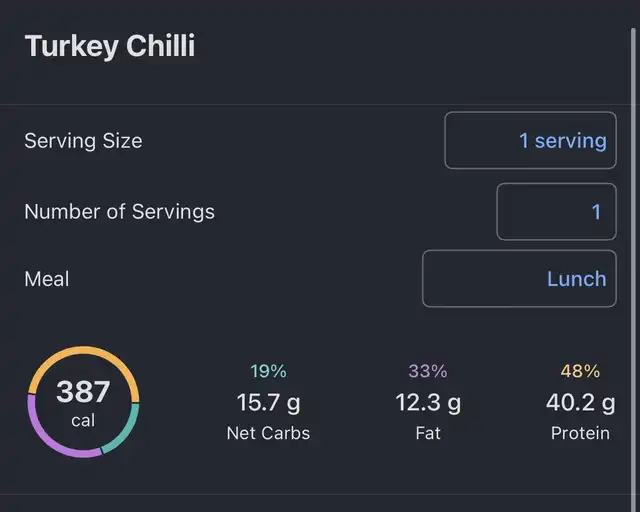Click the 40.2 g protein value
Viewport: 640px width, 512px height.
pyautogui.click(x=580, y=403)
